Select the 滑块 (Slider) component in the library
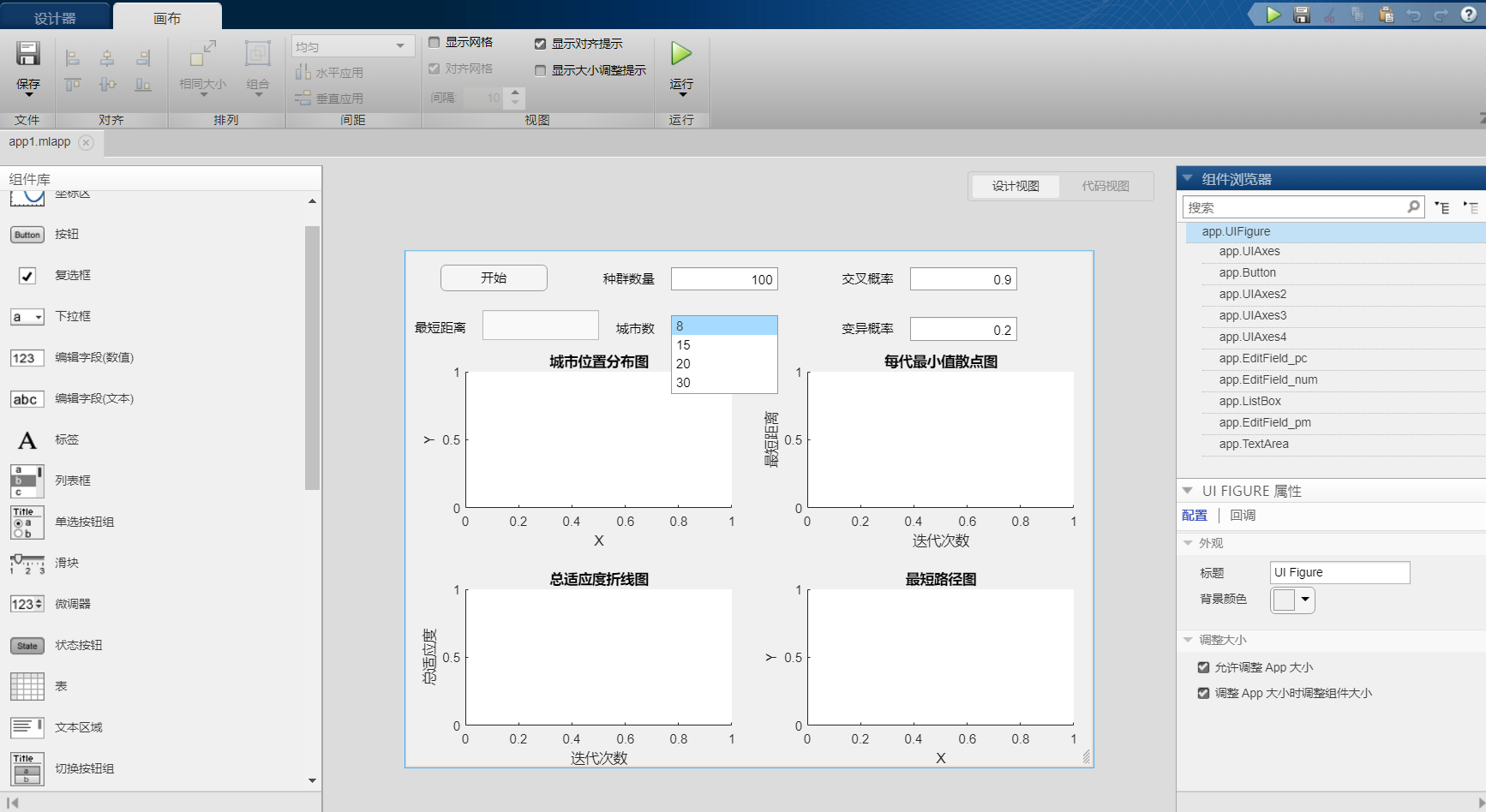This screenshot has width=1486, height=812. 27,563
